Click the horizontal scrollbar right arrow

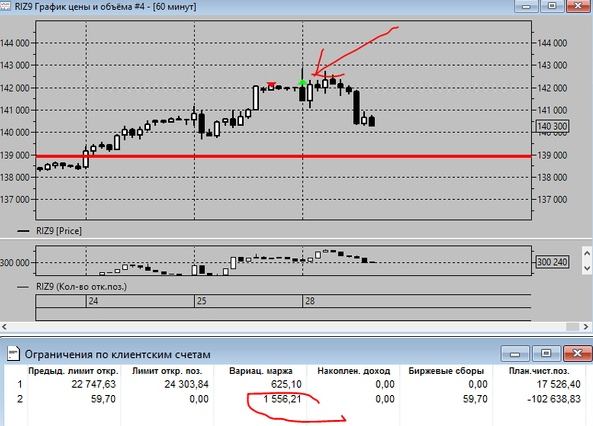pyautogui.click(x=586, y=326)
